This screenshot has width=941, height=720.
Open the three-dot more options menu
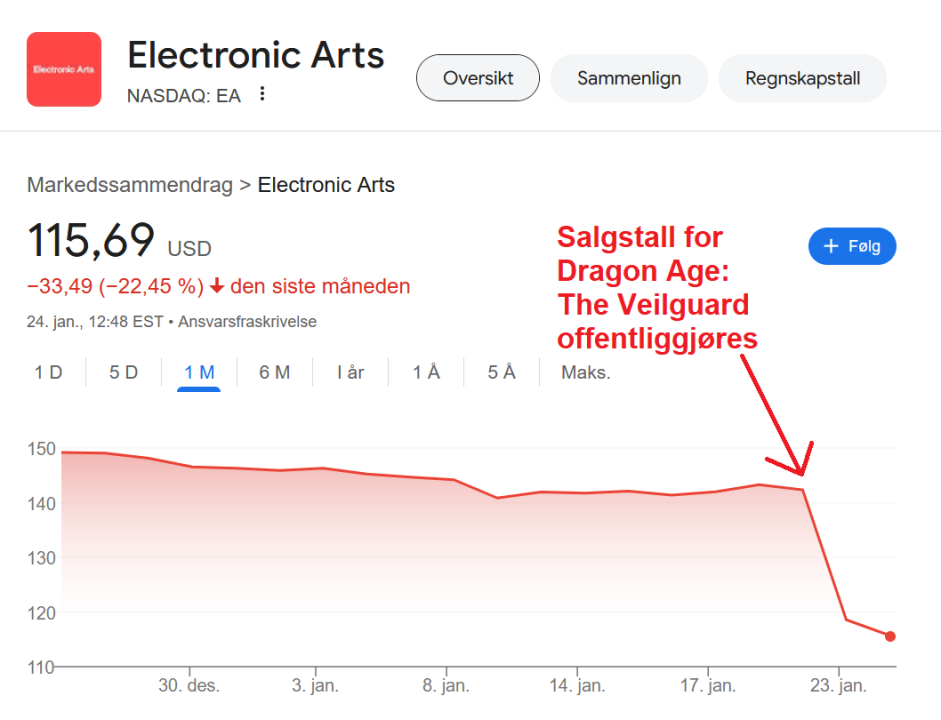point(262,94)
